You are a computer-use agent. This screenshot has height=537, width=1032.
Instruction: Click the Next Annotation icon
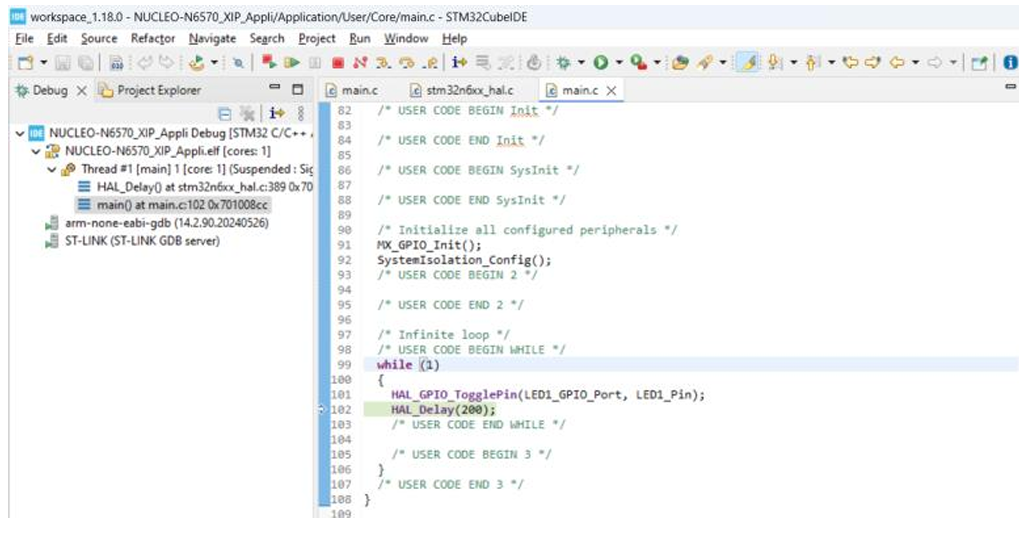tap(775, 63)
